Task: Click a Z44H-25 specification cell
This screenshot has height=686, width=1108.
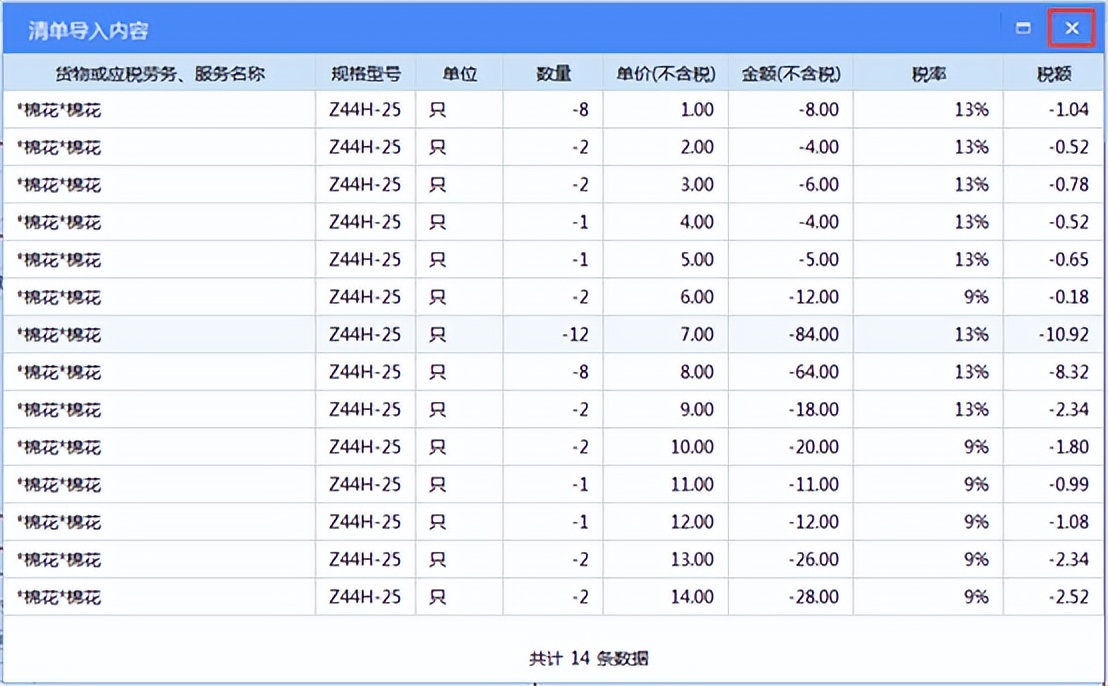Action: coord(364,110)
